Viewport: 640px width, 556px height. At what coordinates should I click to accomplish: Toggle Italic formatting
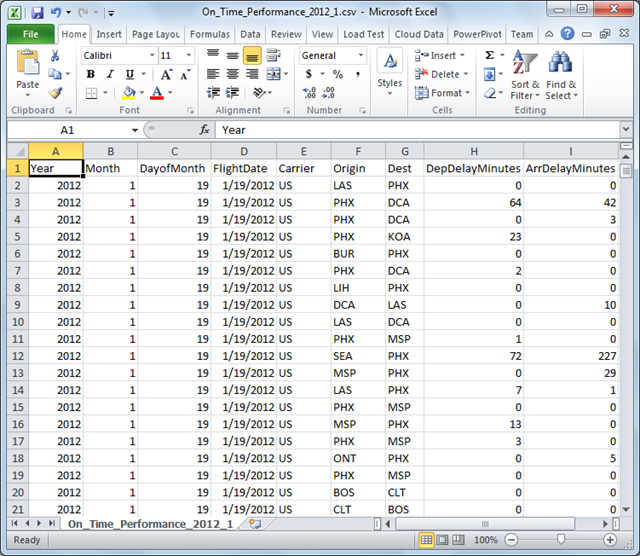108,74
